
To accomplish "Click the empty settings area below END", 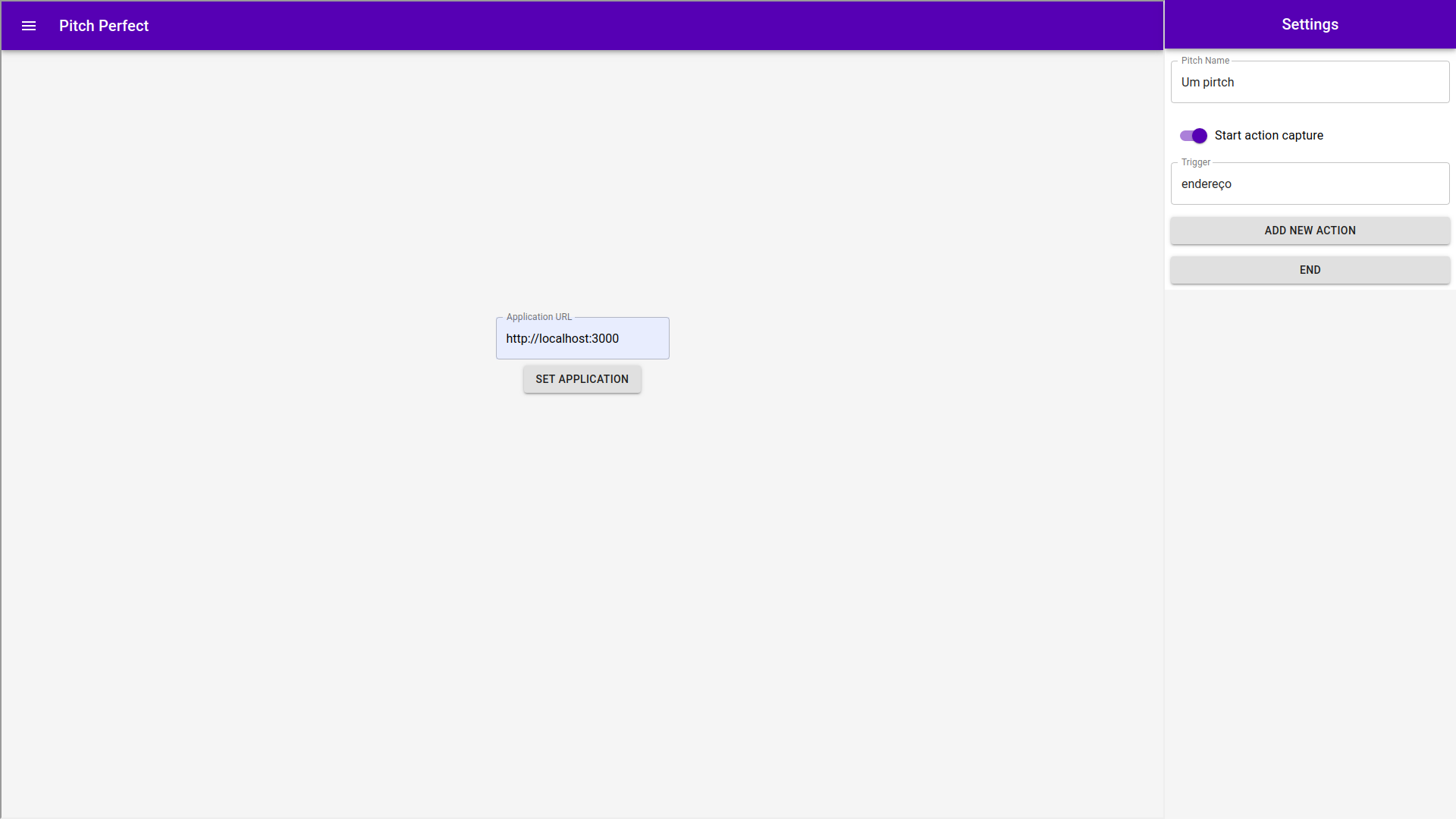I will pos(1310,531).
